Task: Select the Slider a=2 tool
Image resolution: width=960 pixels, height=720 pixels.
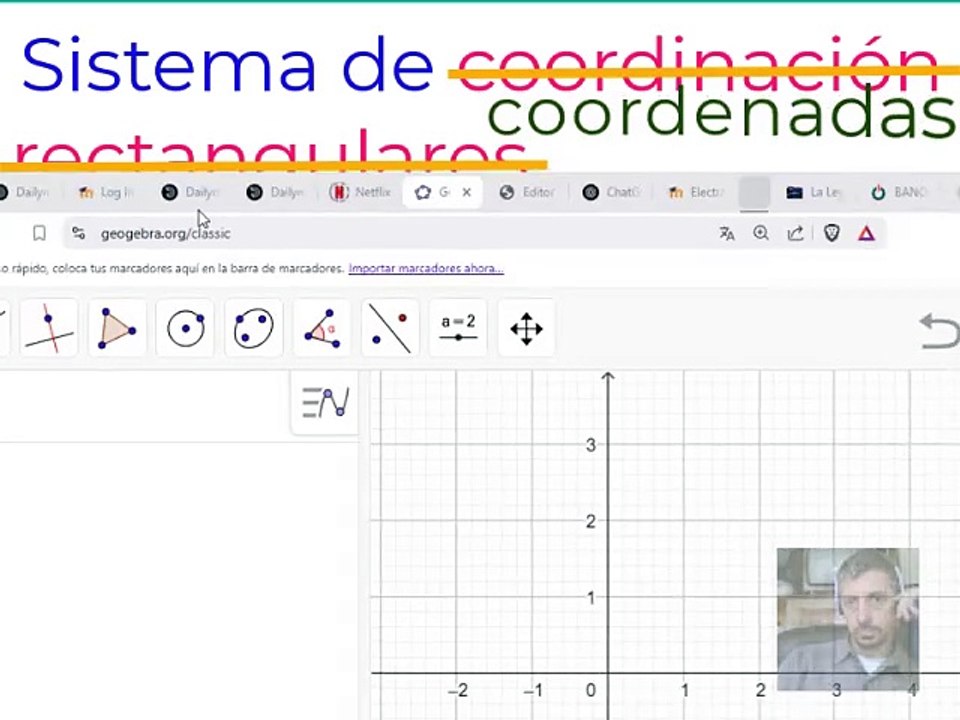Action: pos(458,328)
